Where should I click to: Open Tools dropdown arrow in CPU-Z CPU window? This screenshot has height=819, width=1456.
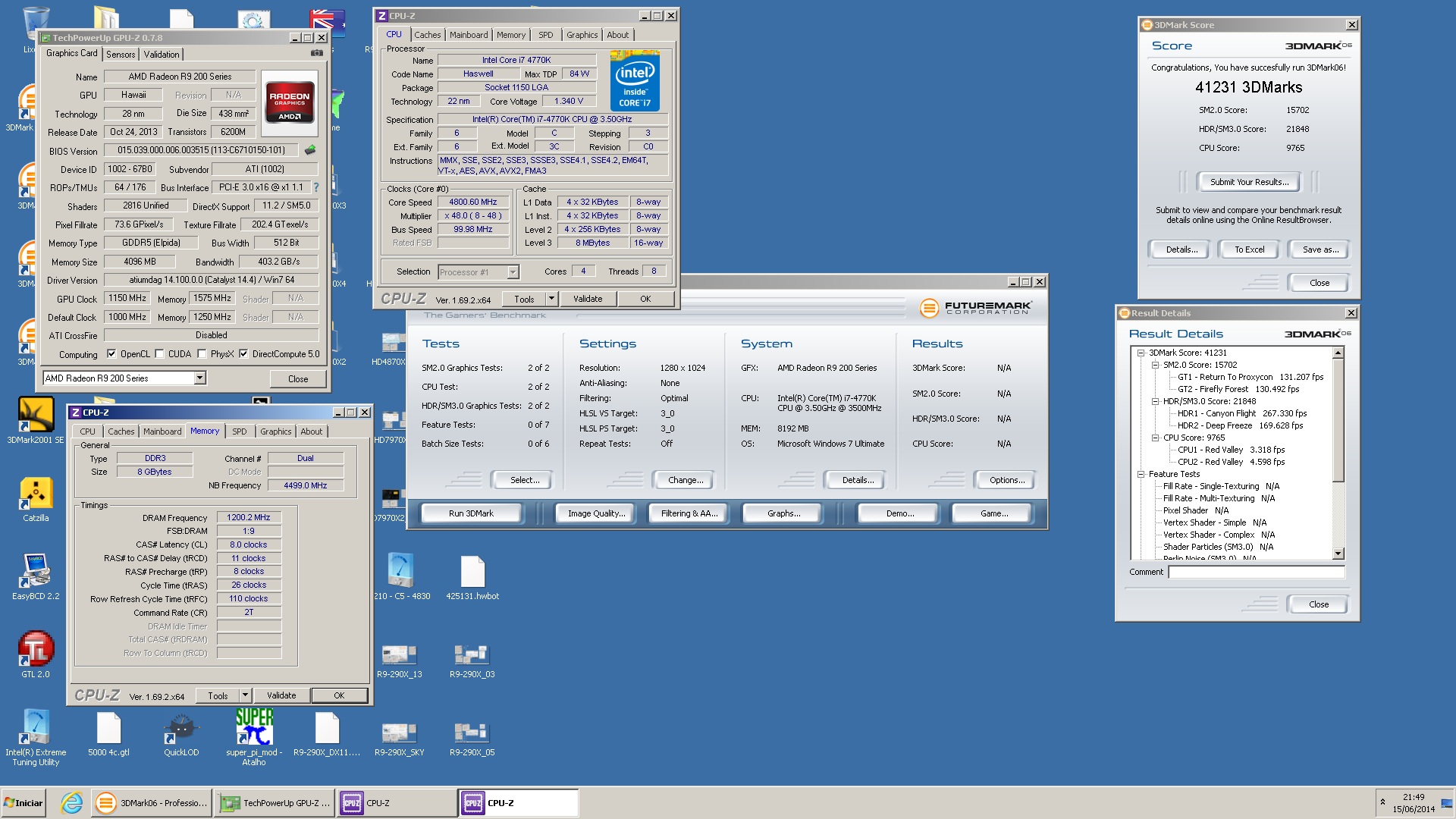pyautogui.click(x=551, y=299)
